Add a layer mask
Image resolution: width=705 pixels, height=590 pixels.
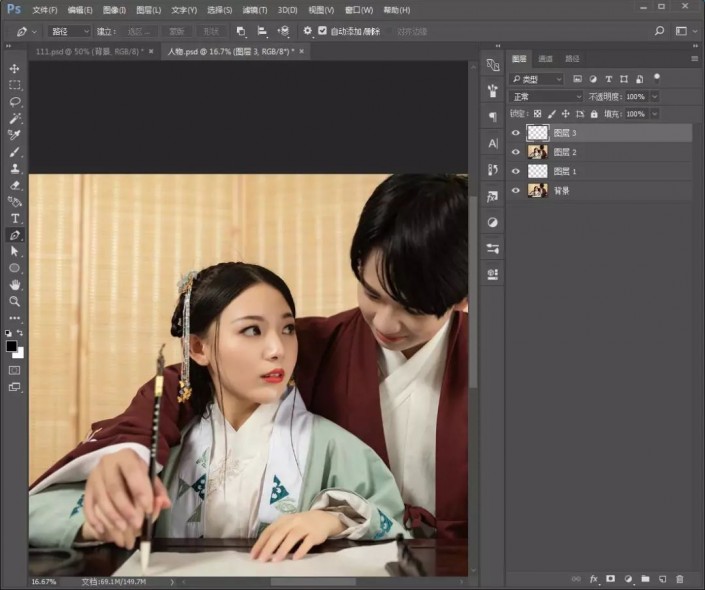click(x=611, y=579)
